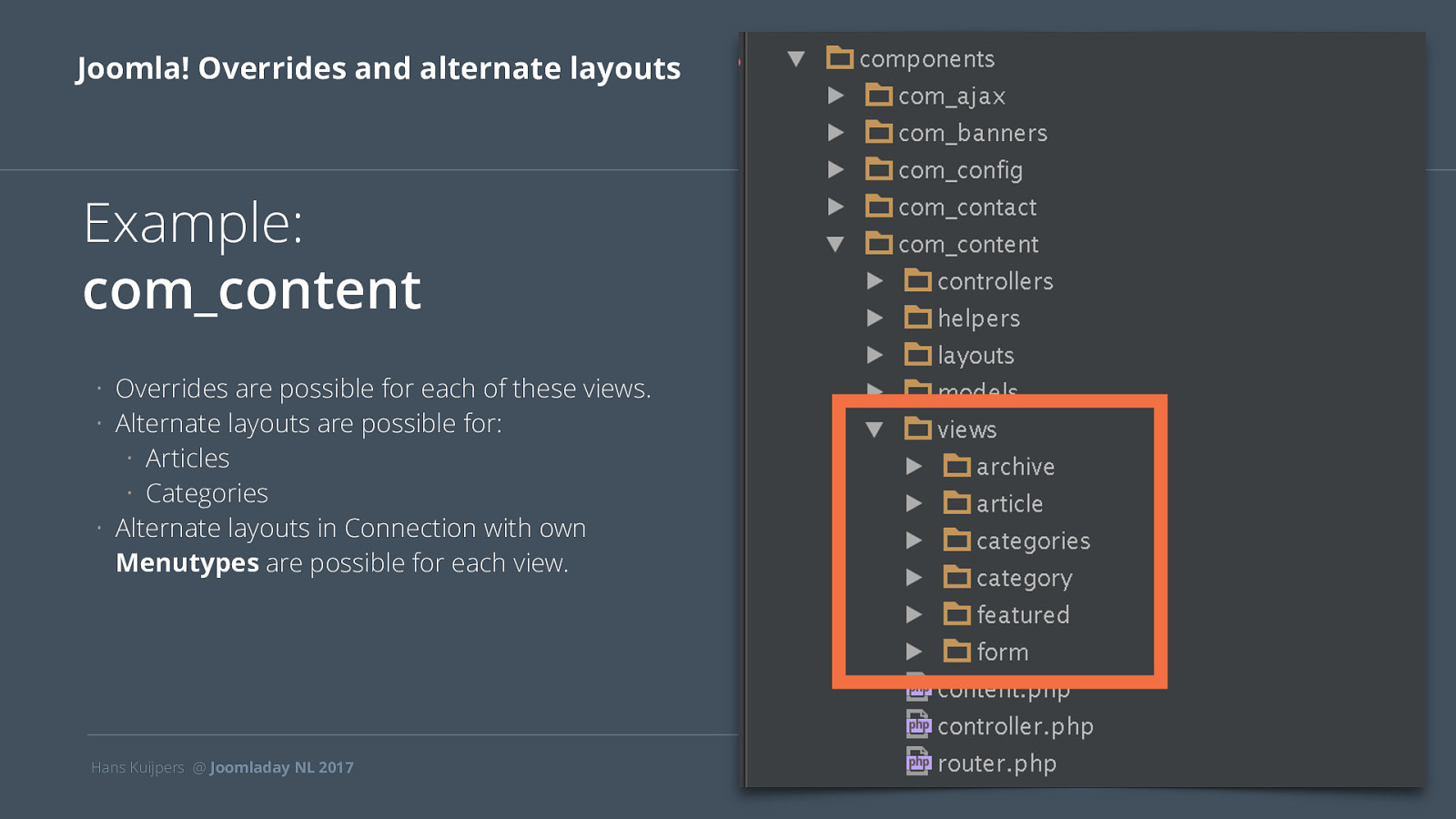The width and height of the screenshot is (1456, 819).
Task: Select the categories tree label
Action: pyautogui.click(x=1033, y=541)
